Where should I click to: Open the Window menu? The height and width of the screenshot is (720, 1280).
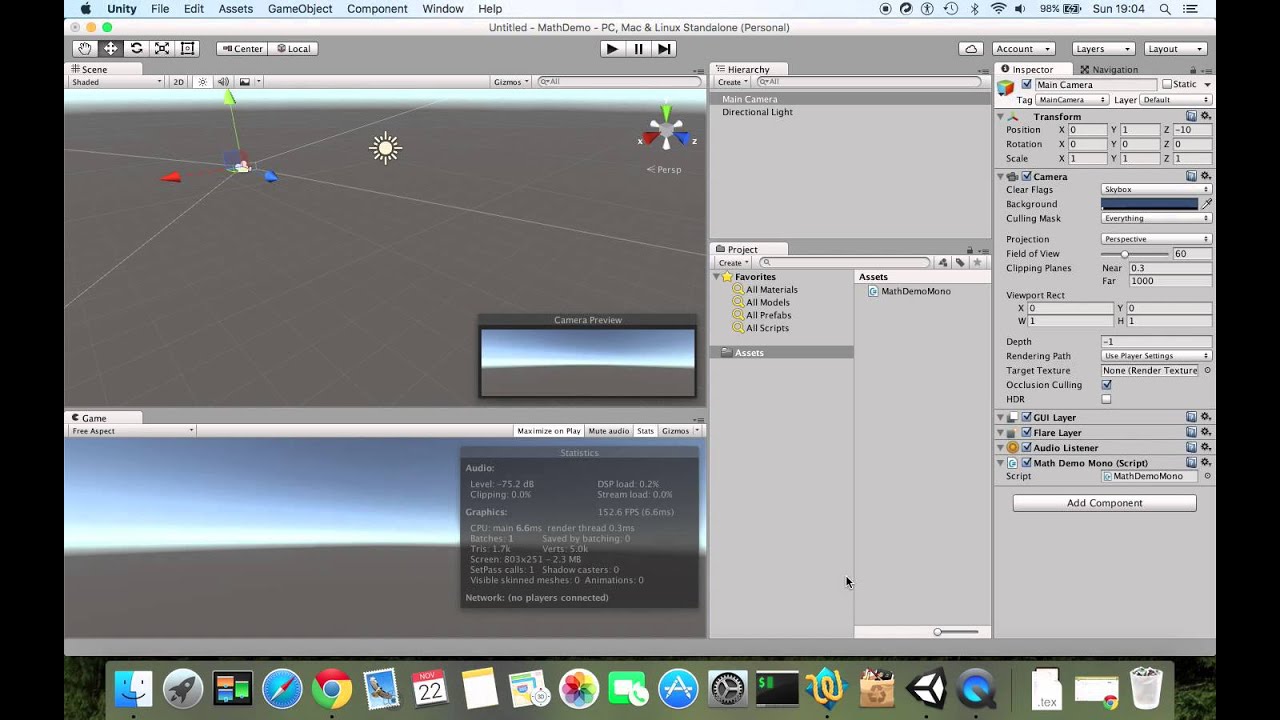click(443, 9)
